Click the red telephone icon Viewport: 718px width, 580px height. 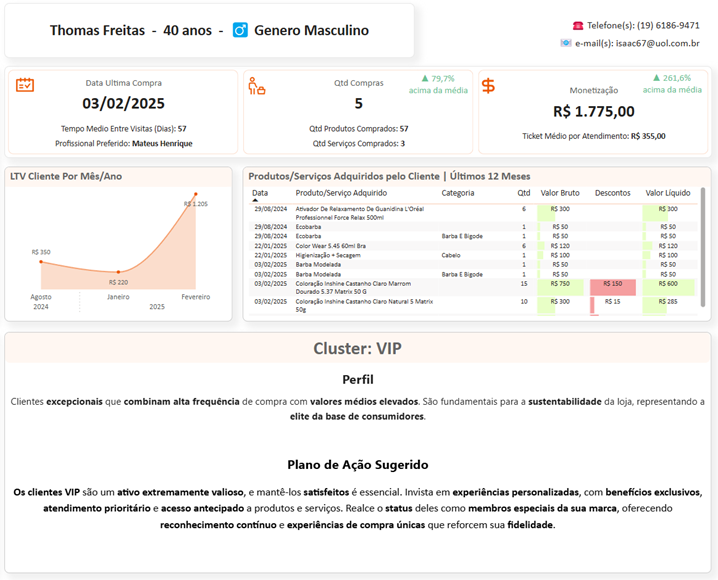point(577,25)
